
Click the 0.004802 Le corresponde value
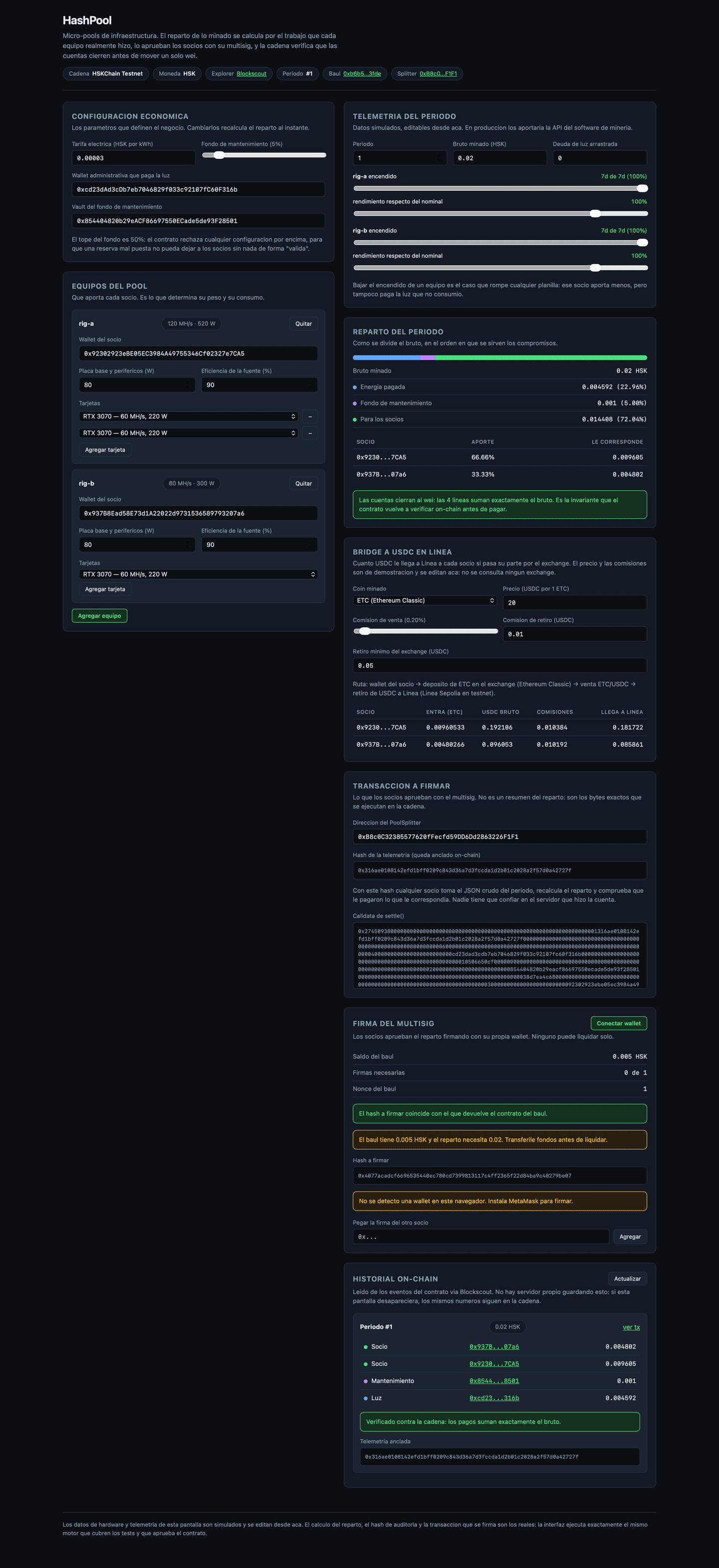(628, 474)
